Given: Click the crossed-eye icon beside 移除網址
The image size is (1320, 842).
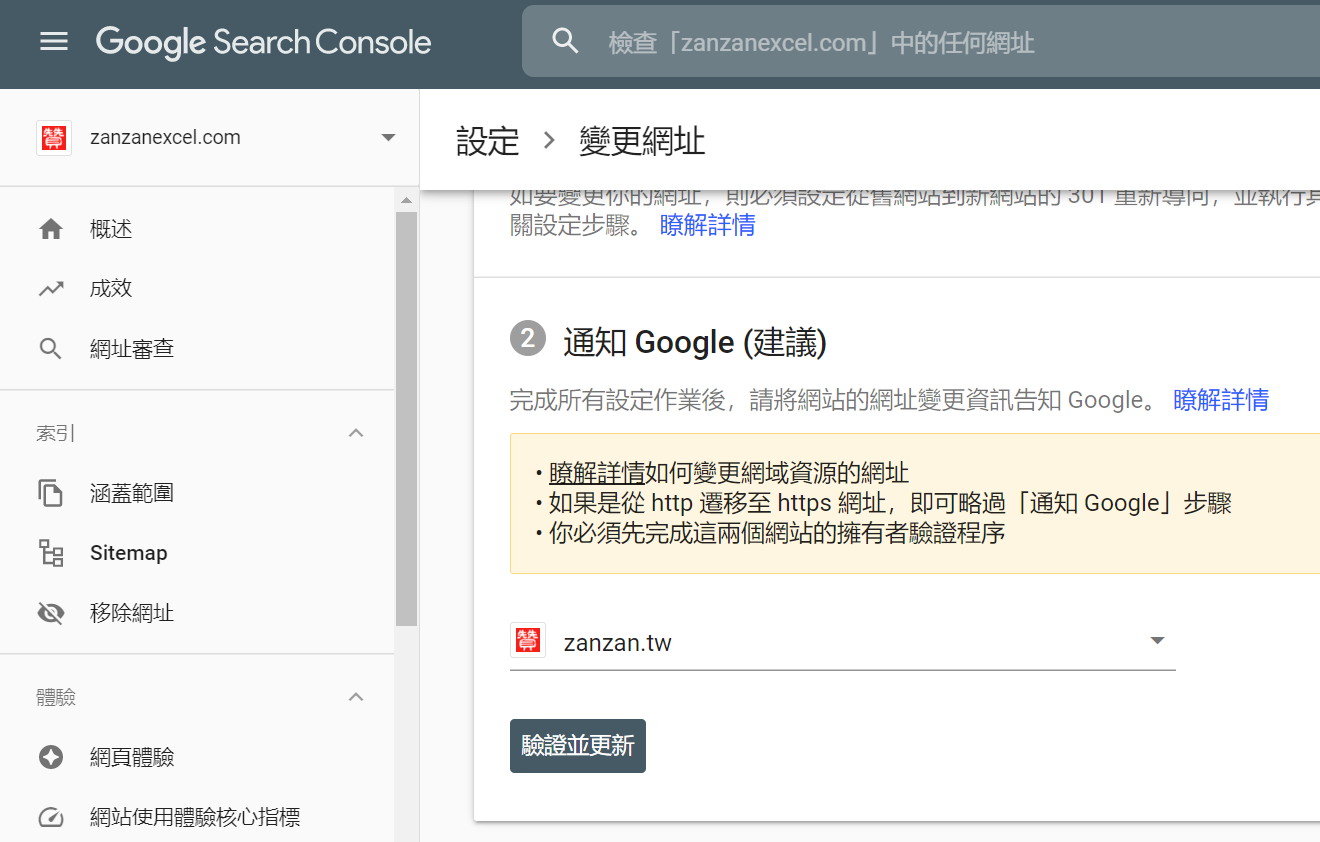Looking at the screenshot, I should coord(51,613).
